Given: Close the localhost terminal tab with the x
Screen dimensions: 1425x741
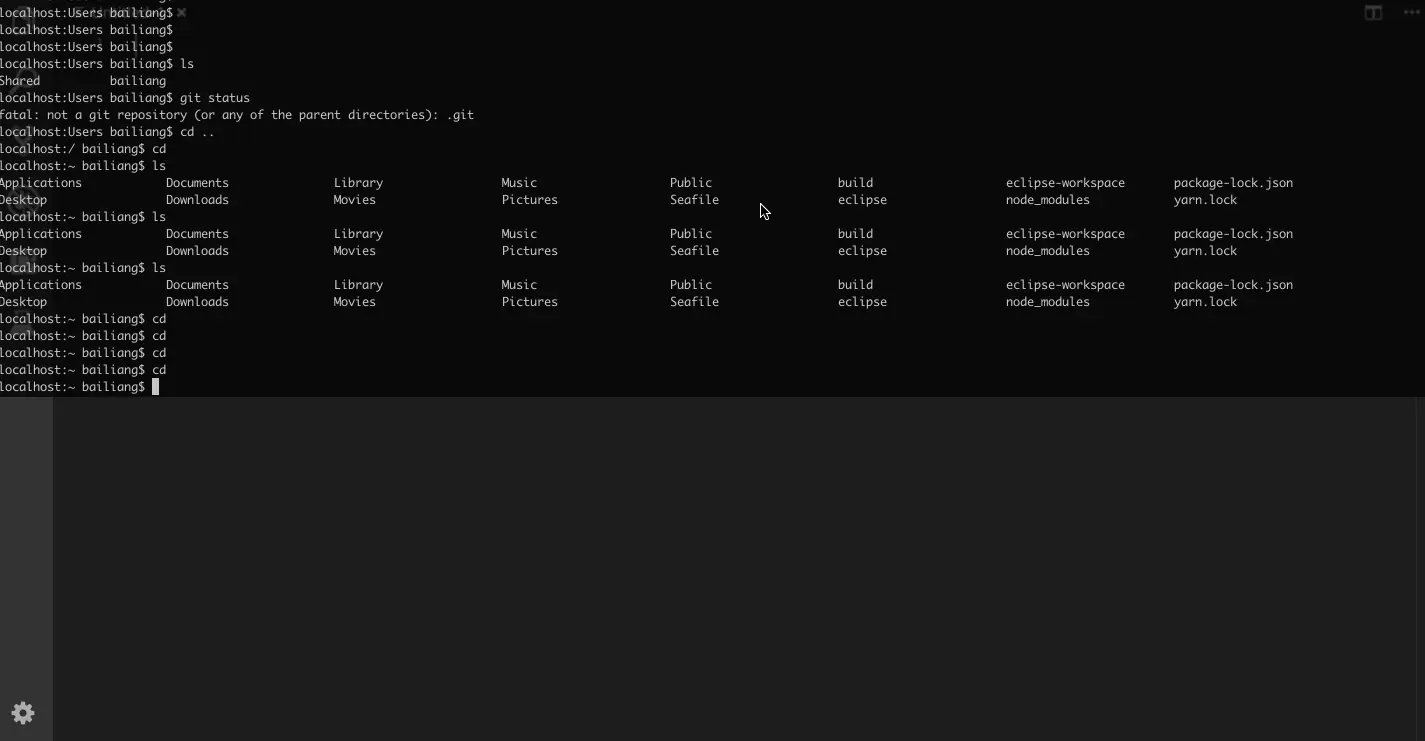Looking at the screenshot, I should 180,13.
